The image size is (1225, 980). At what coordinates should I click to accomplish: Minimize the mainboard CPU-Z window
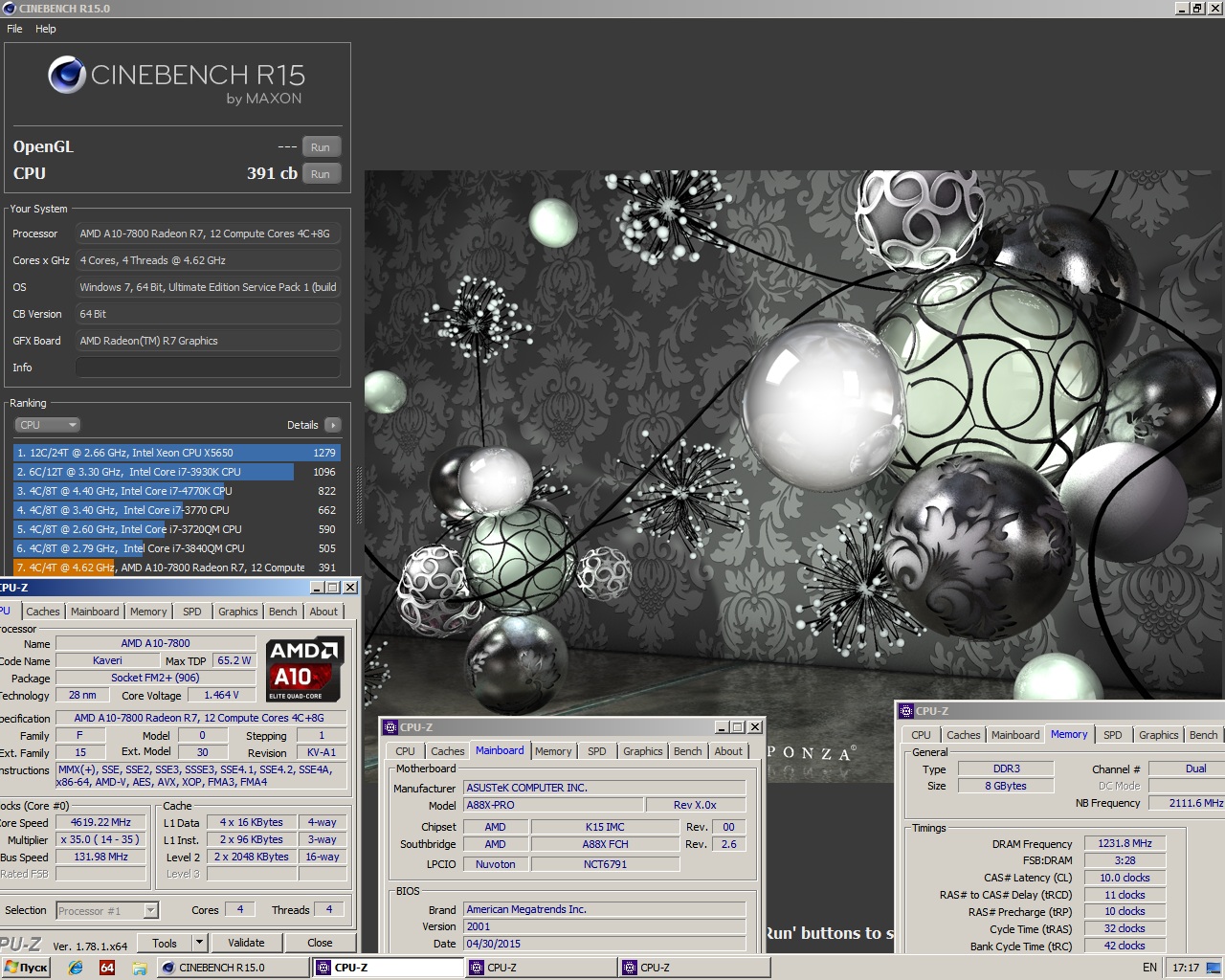(x=721, y=727)
